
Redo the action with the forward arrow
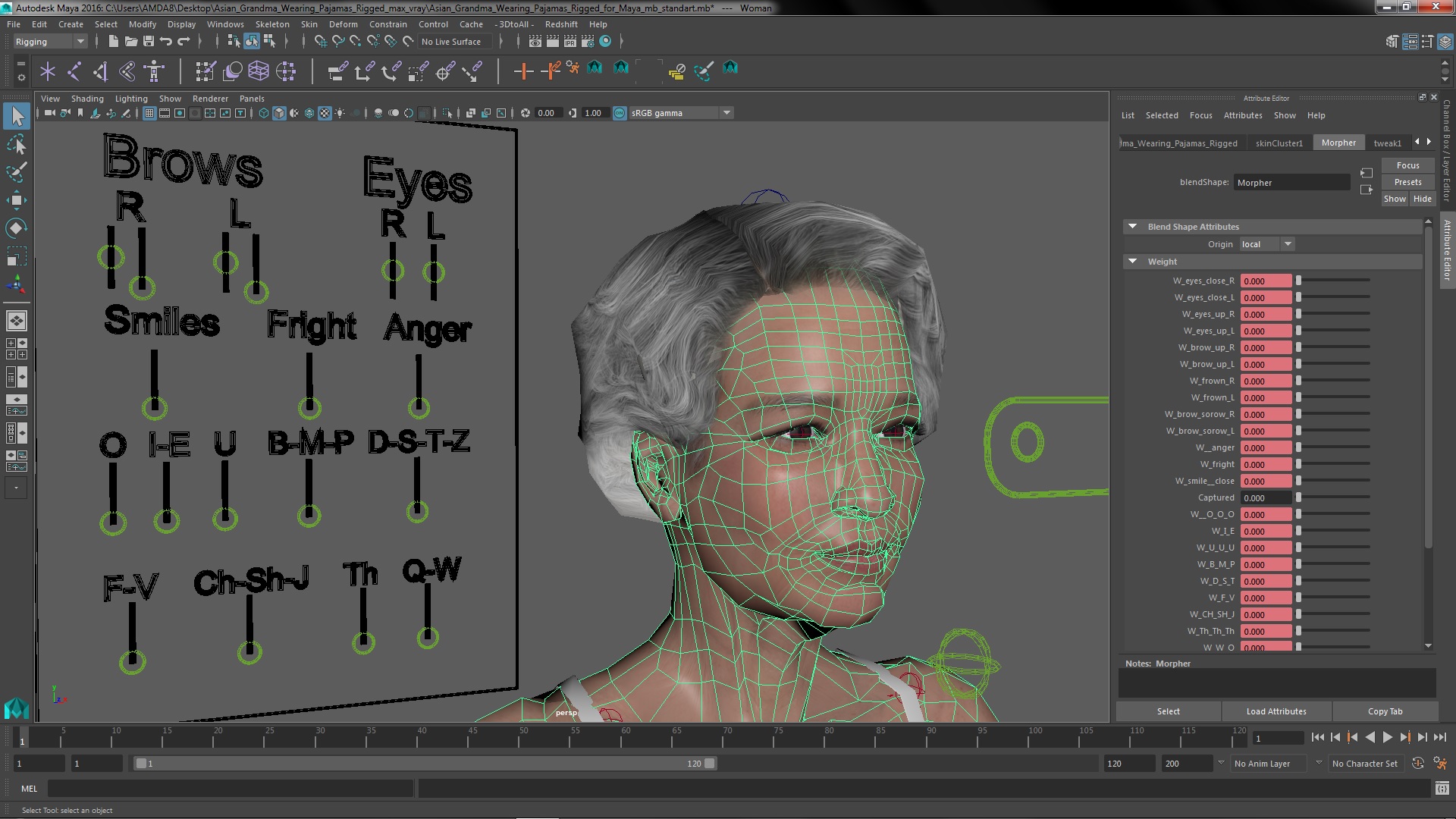click(183, 41)
